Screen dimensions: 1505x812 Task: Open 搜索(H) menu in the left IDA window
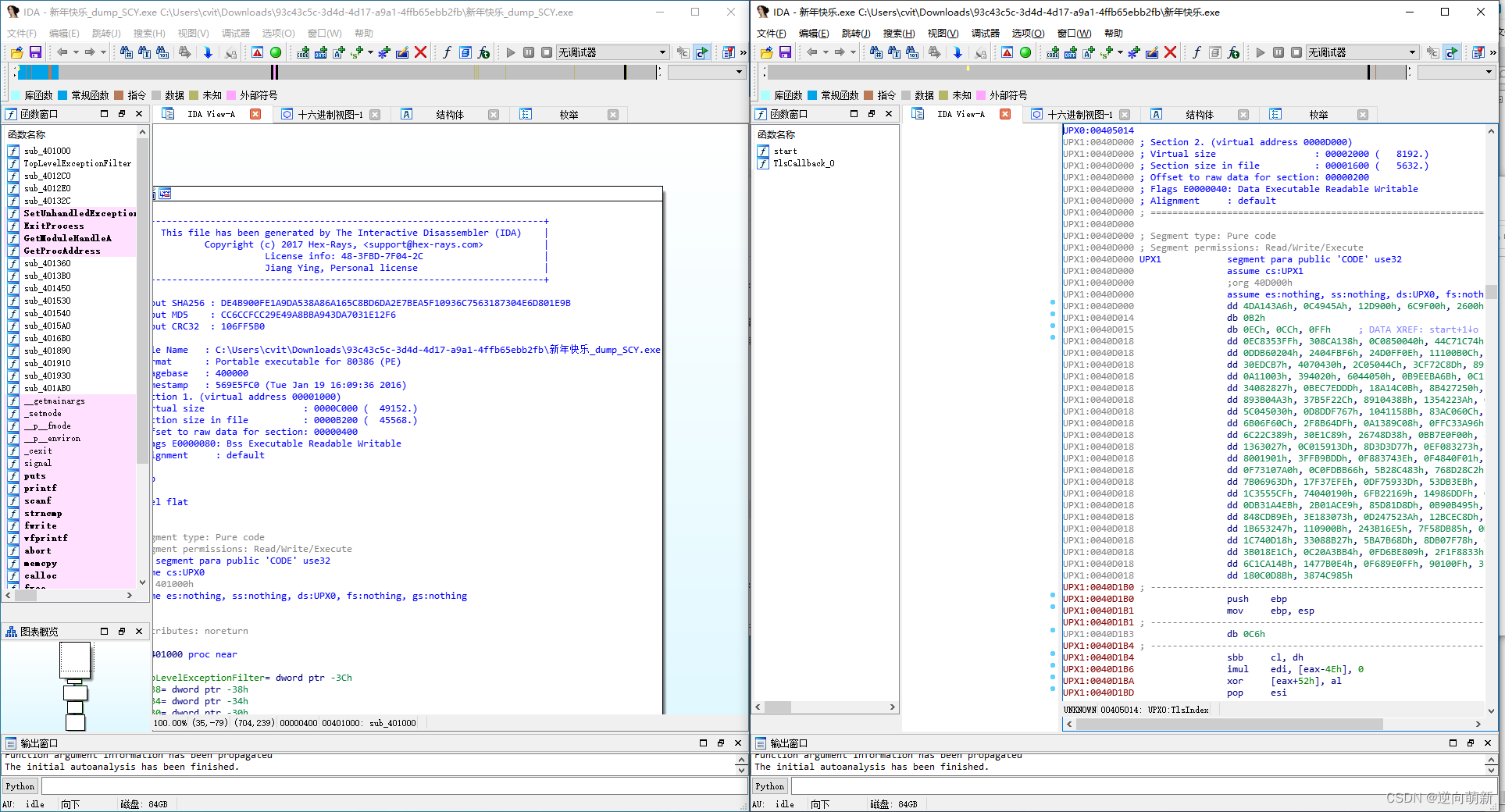click(x=149, y=33)
